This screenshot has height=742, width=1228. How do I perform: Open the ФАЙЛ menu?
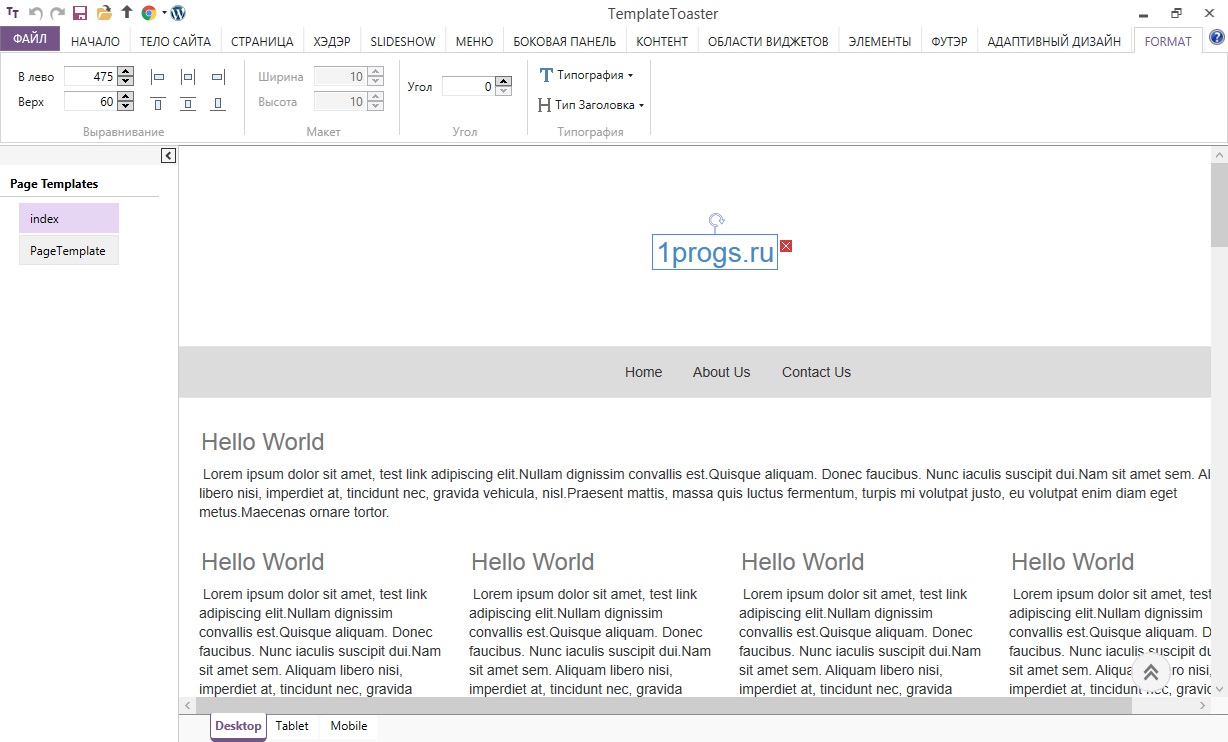(x=30, y=40)
